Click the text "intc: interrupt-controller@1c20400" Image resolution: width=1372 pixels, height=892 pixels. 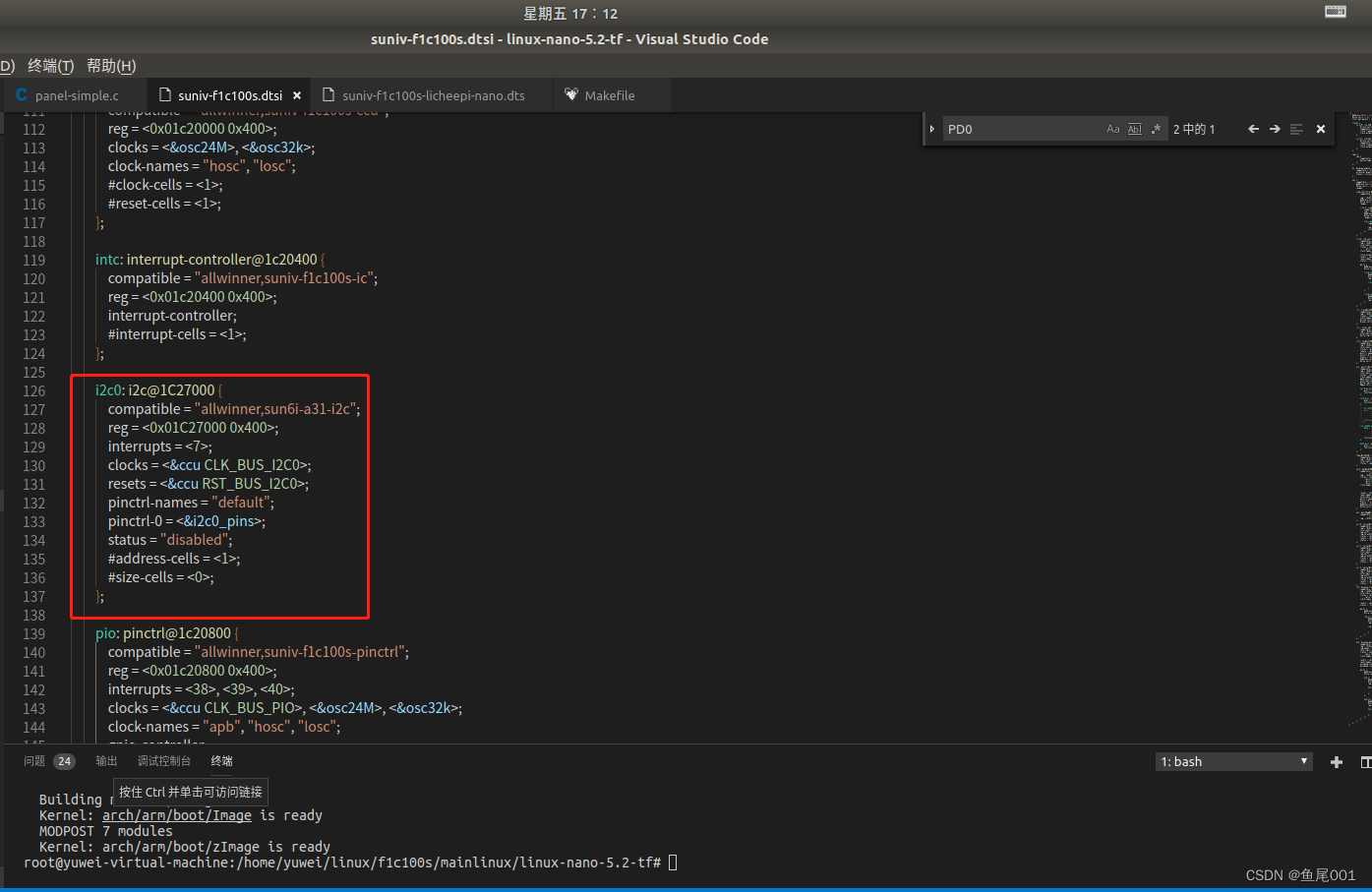coord(207,260)
